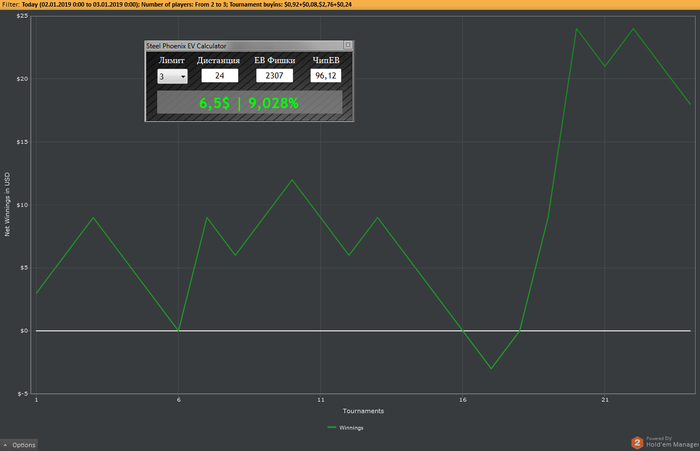
Task: Click the filter description bar text
Action: click(176, 4)
